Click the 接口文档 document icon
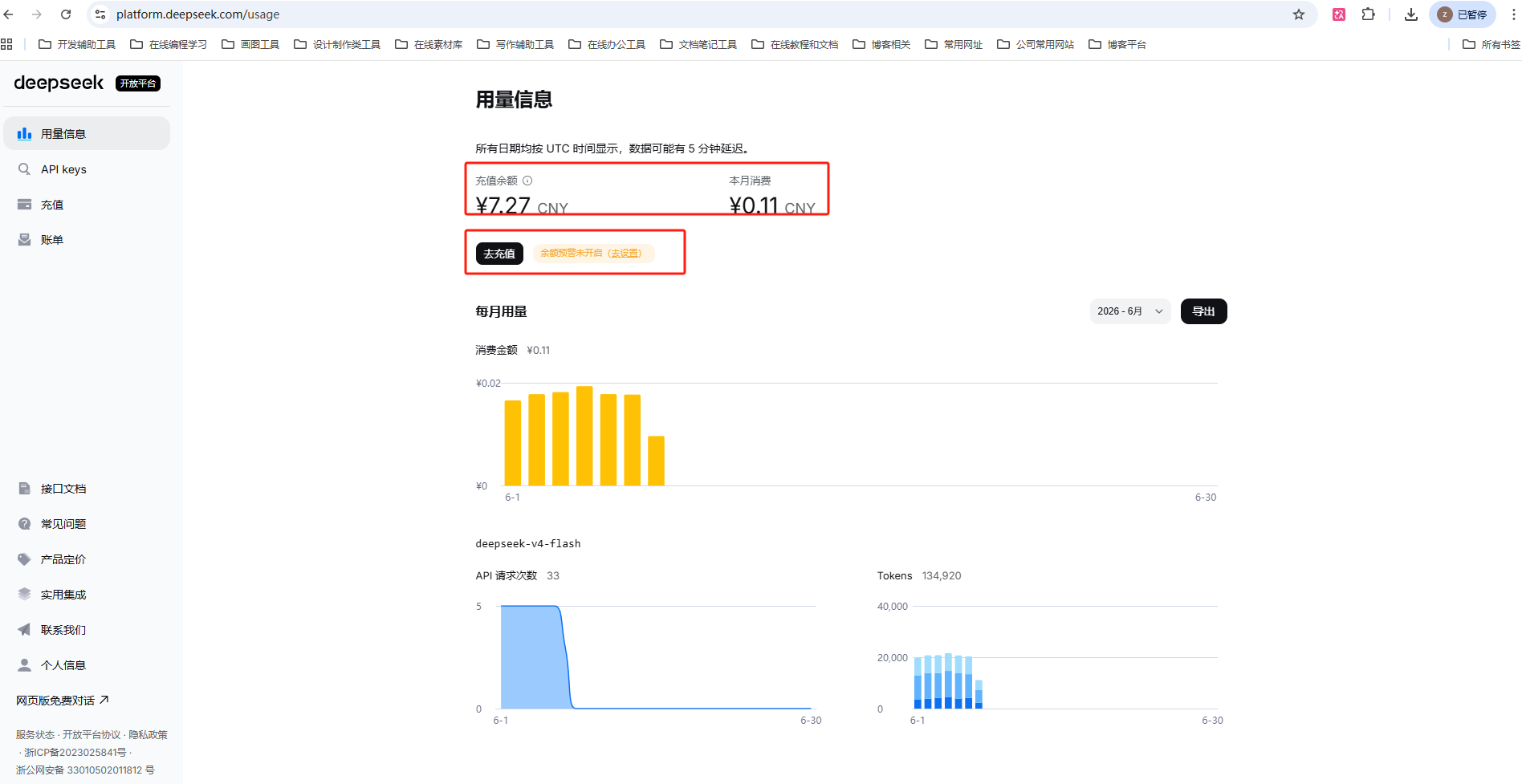 [25, 489]
